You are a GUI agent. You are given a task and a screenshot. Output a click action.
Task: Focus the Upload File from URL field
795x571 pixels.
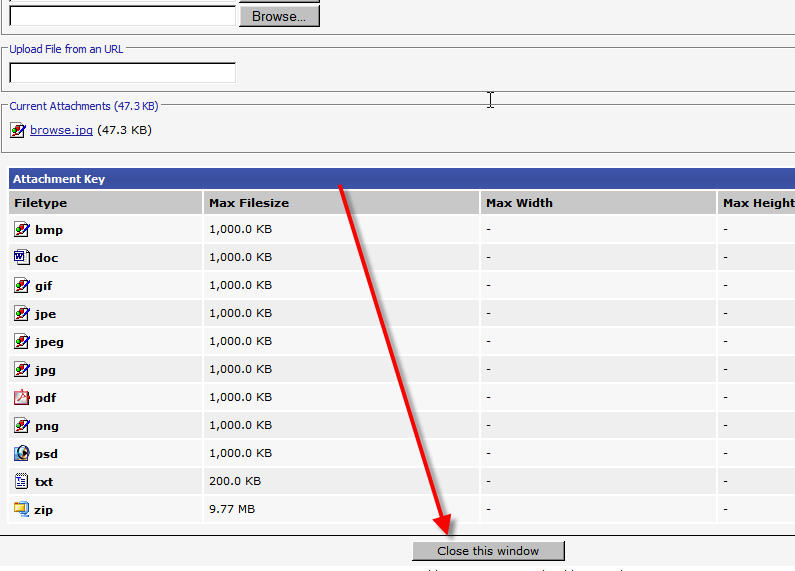point(122,73)
